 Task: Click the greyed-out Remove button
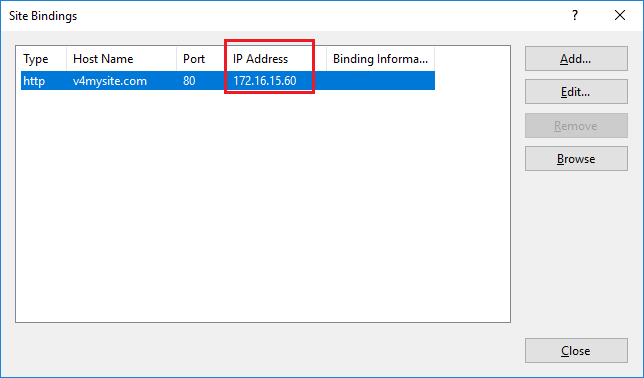pos(576,125)
